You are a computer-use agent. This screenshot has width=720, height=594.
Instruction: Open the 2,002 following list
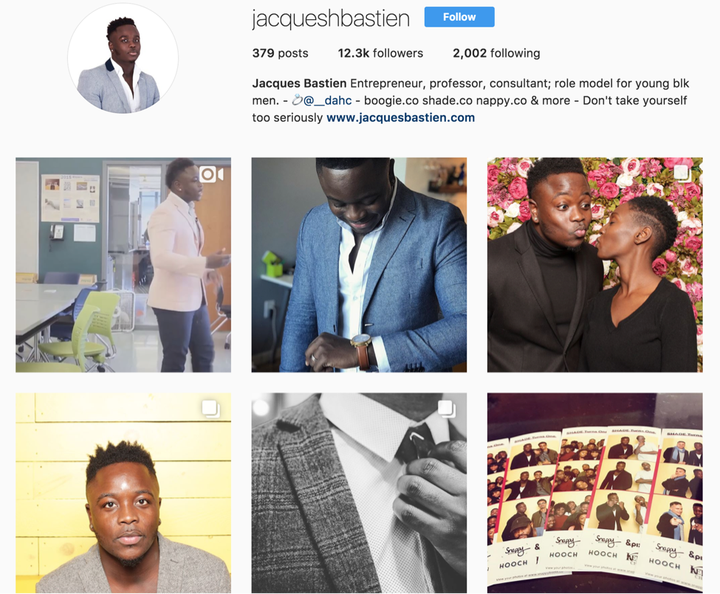click(x=496, y=53)
